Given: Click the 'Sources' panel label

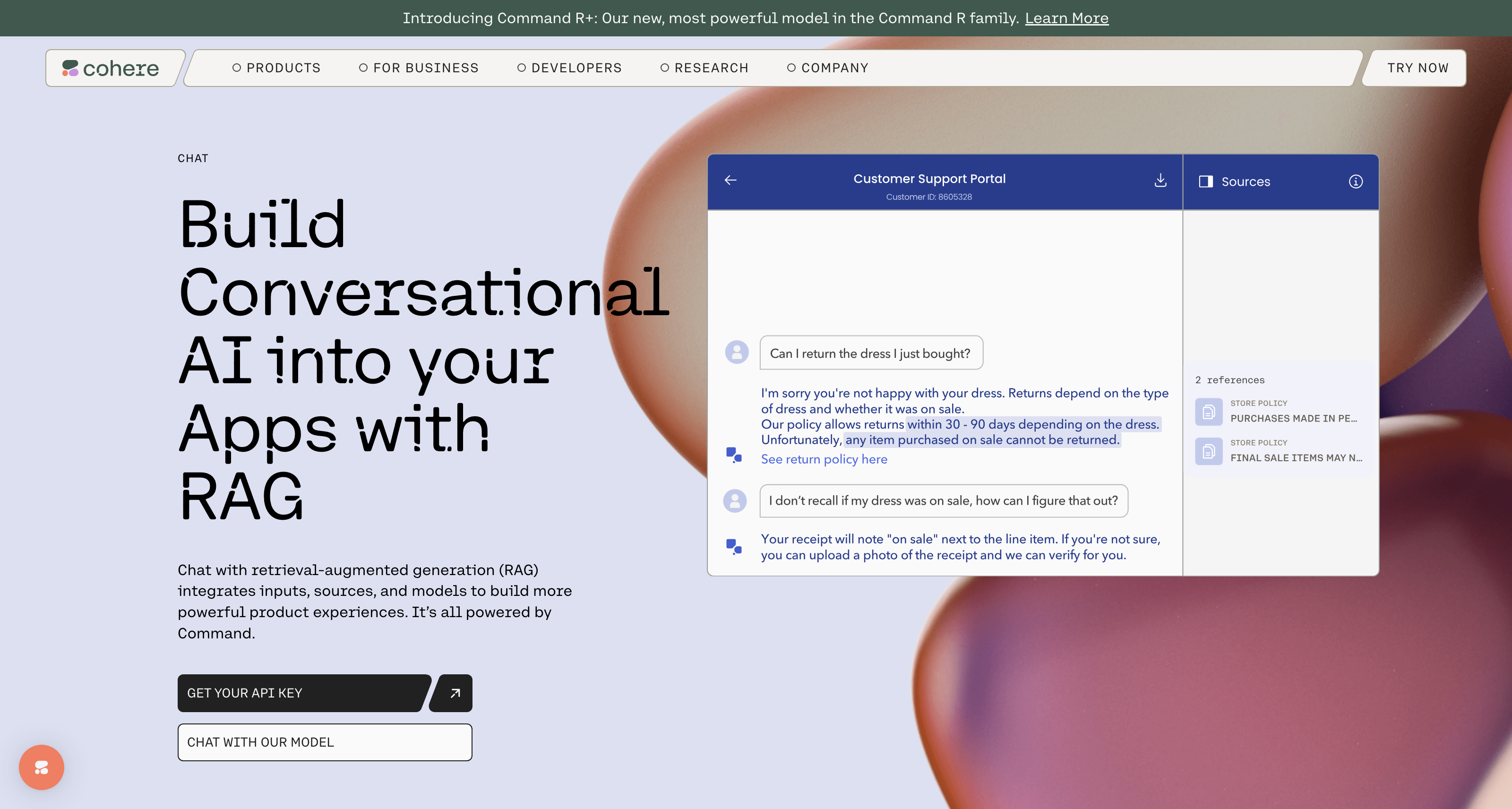Looking at the screenshot, I should tap(1246, 181).
